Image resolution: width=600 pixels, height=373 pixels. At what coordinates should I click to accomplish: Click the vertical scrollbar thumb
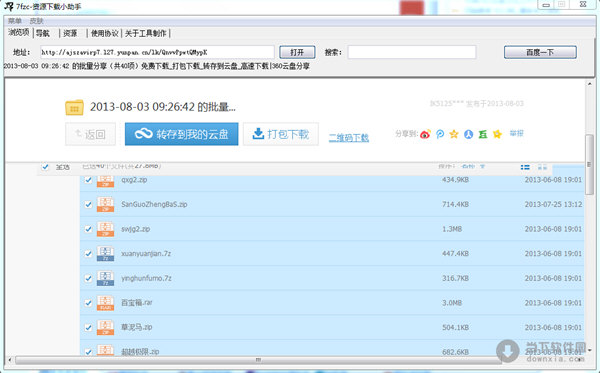(589, 165)
